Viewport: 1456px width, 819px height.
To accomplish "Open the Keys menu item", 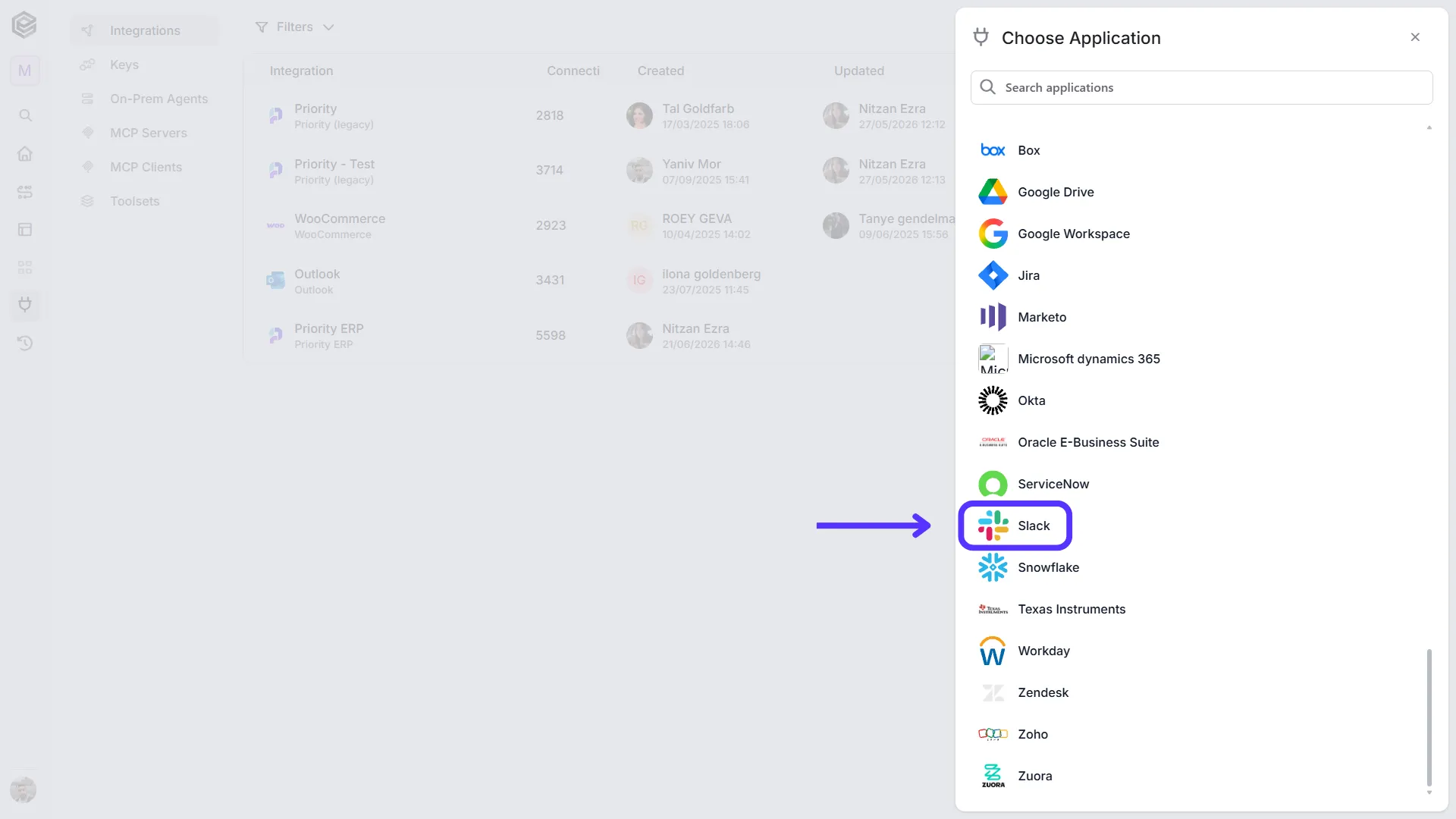I will [144, 64].
